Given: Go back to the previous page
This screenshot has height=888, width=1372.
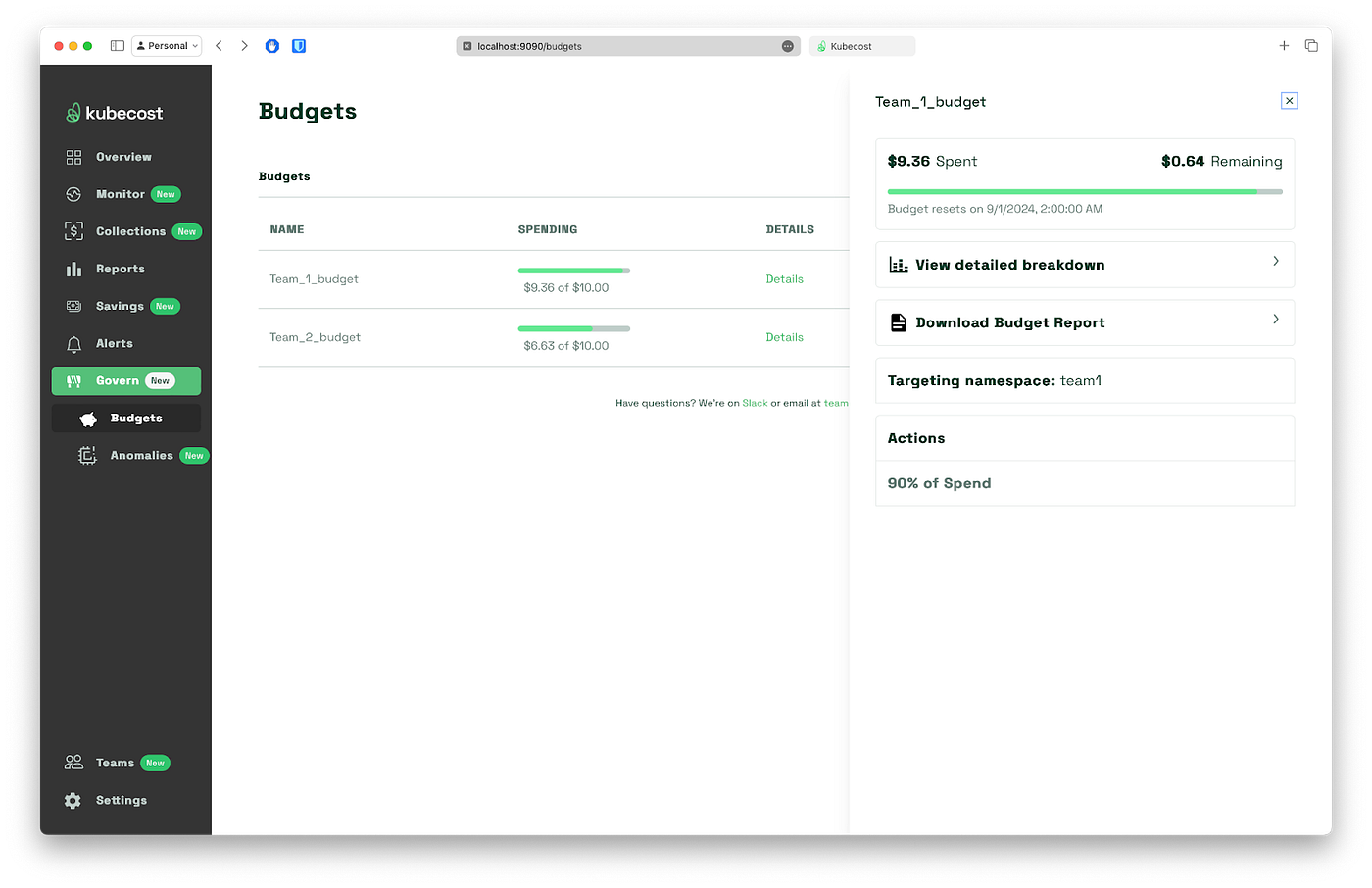Looking at the screenshot, I should click(x=219, y=46).
